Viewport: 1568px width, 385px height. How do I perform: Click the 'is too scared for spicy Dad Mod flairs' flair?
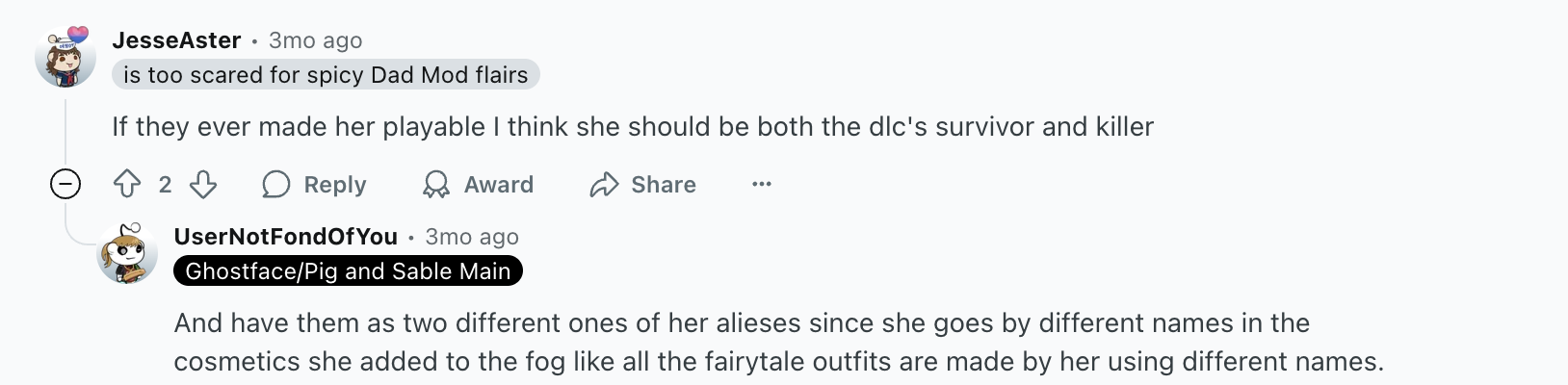point(326,75)
